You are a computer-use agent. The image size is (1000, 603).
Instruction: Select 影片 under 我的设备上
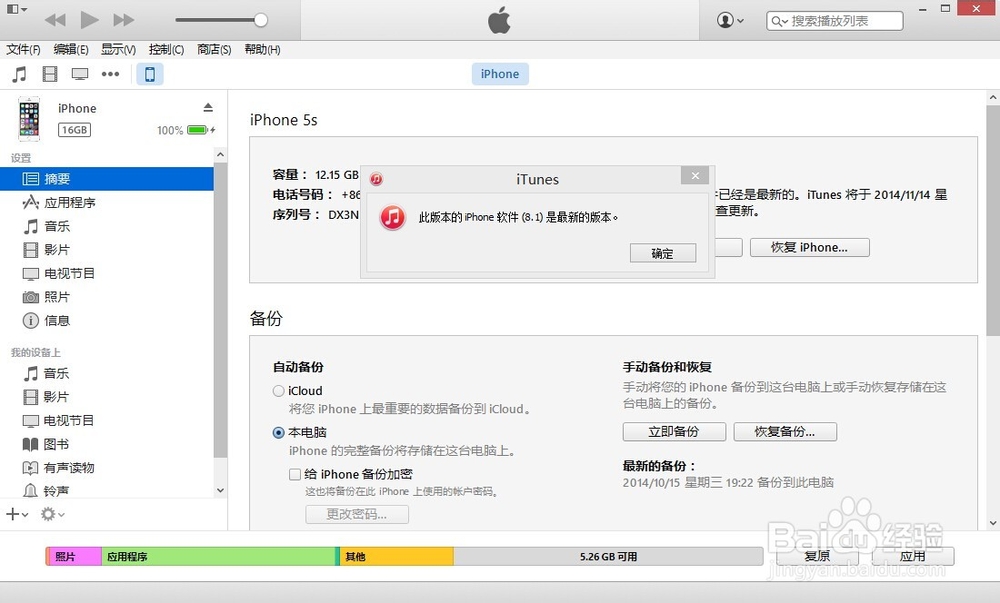click(107, 397)
